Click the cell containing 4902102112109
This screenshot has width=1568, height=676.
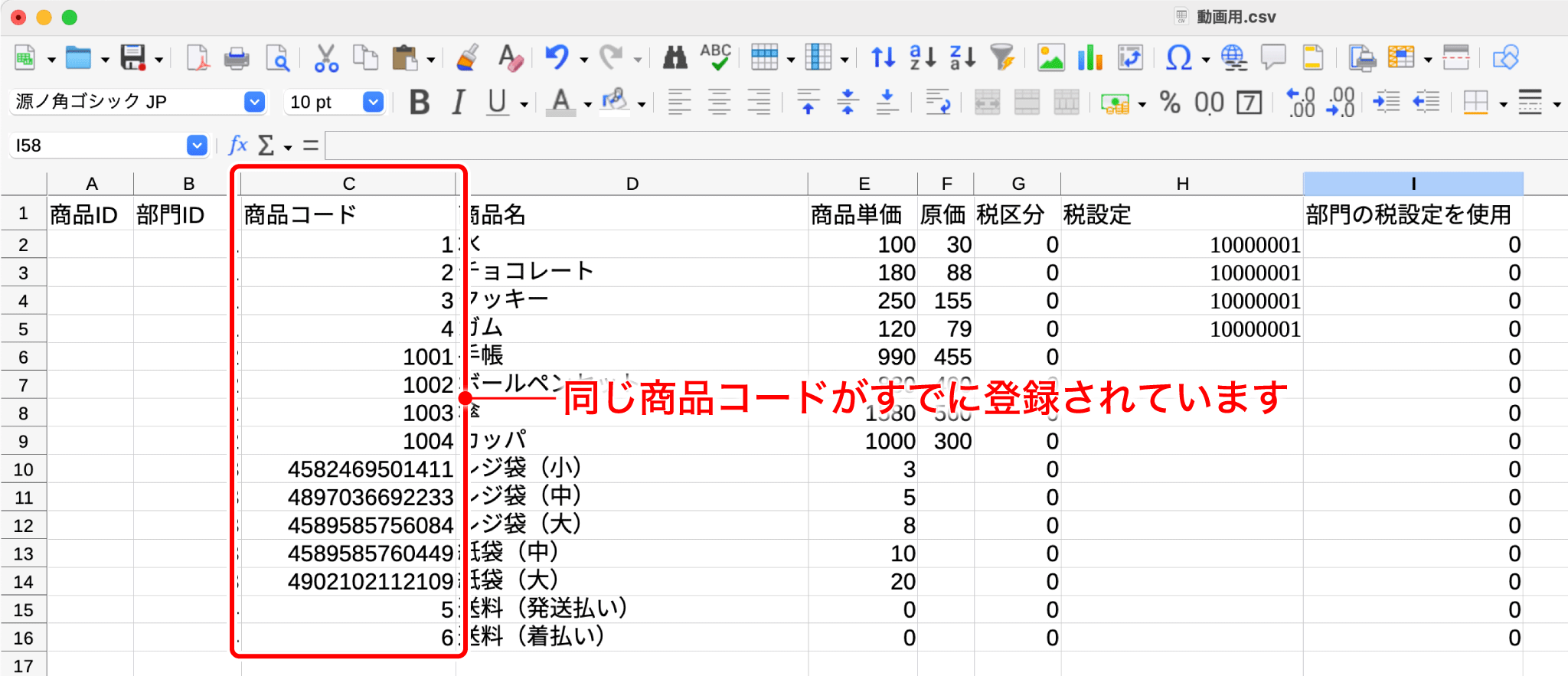point(348,582)
